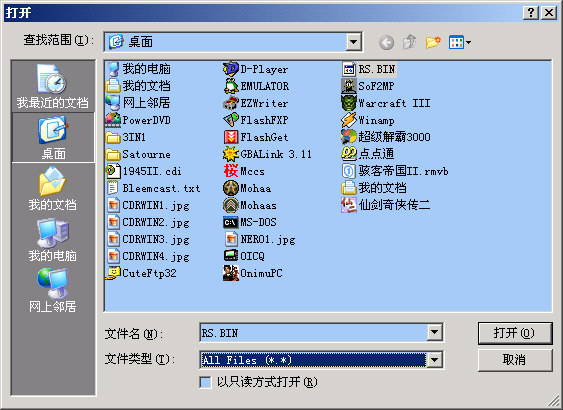Select the MS-DOS shortcut icon
The image size is (563, 410).
click(x=231, y=222)
